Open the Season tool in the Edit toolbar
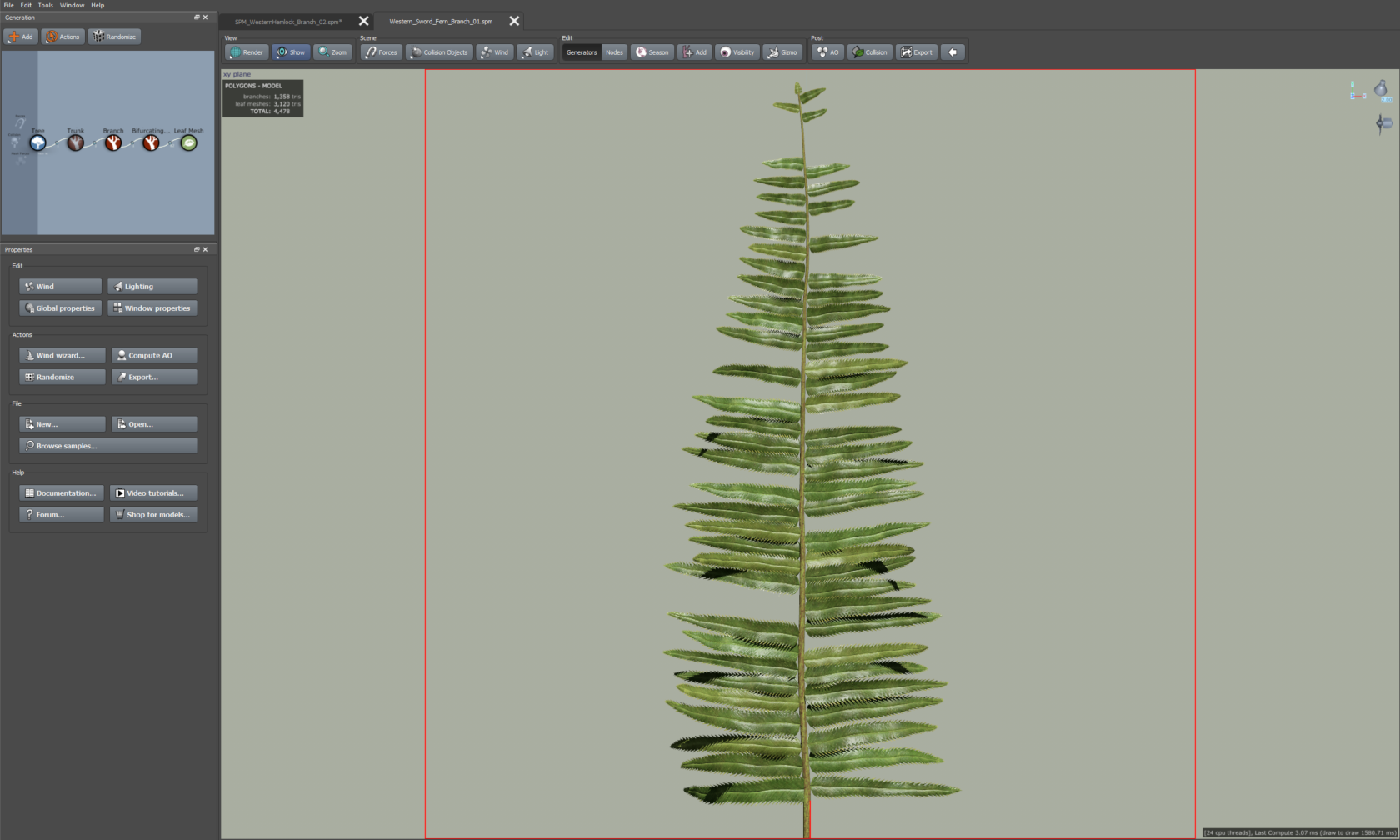Viewport: 1400px width, 840px height. click(x=652, y=52)
